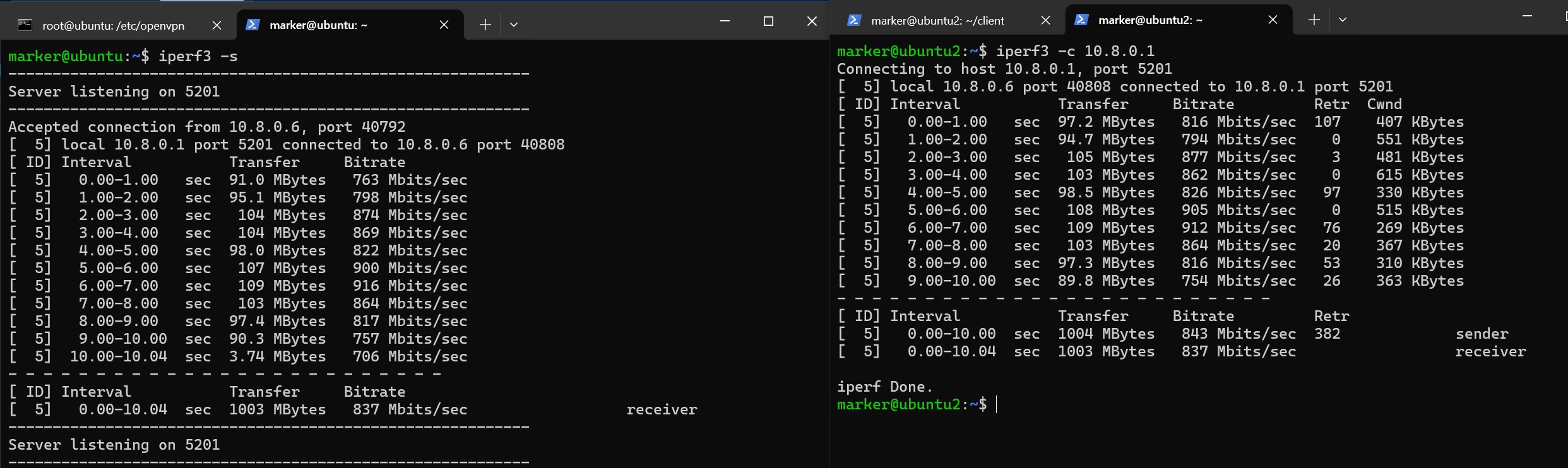Close the marker@ubuntu: ~ tab
The width and height of the screenshot is (1568, 468).
[444, 25]
